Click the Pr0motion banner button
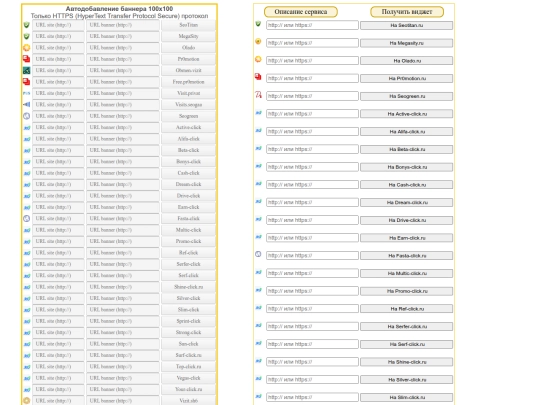Screen dimensions: 540x405 (x=188, y=59)
